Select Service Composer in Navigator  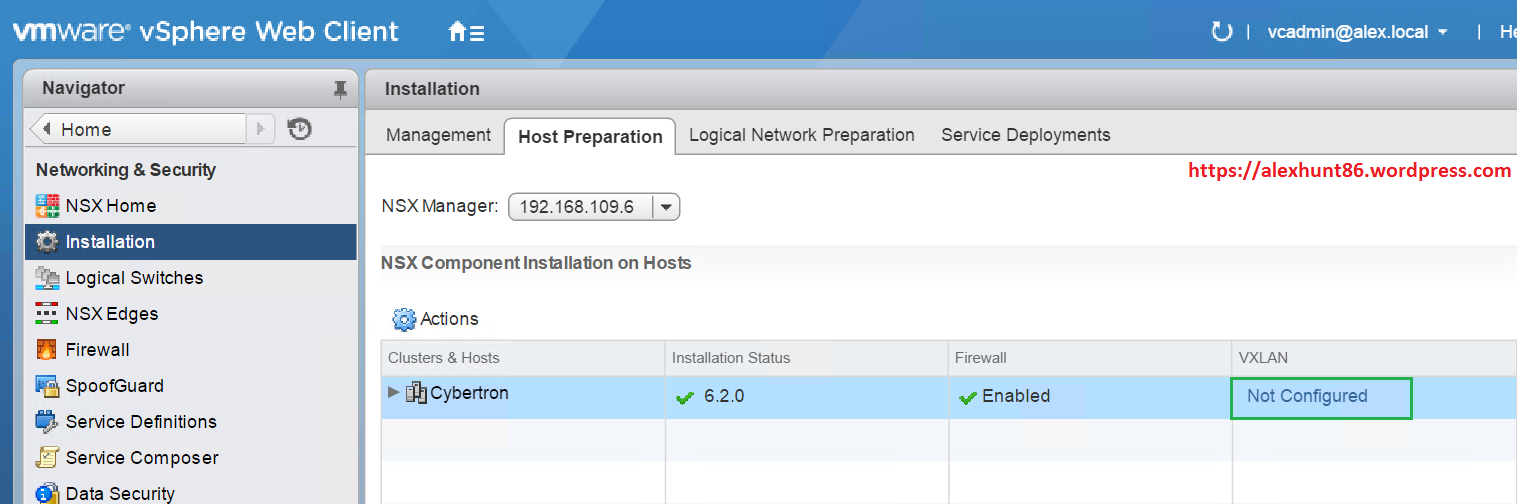pyautogui.click(x=141, y=458)
